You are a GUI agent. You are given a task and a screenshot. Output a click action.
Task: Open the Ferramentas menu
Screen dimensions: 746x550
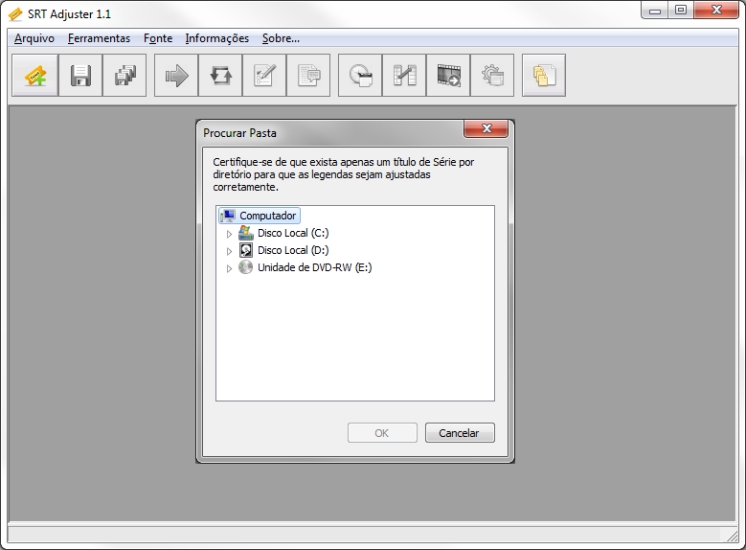99,38
